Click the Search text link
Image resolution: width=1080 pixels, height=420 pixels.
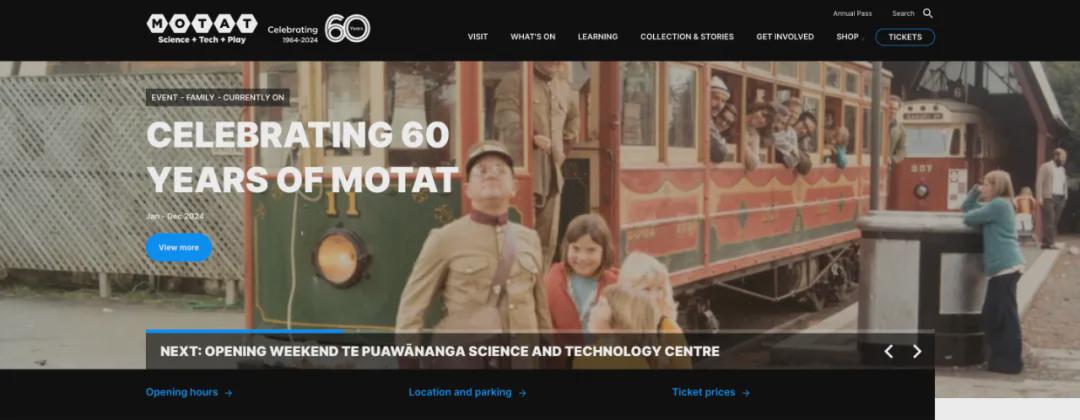tap(903, 14)
